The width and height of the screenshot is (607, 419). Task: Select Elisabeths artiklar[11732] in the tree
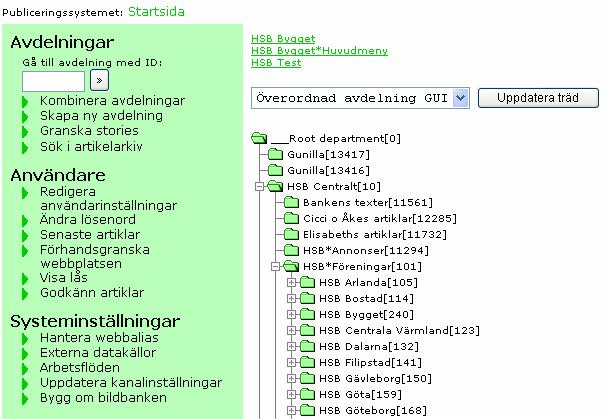coord(375,234)
